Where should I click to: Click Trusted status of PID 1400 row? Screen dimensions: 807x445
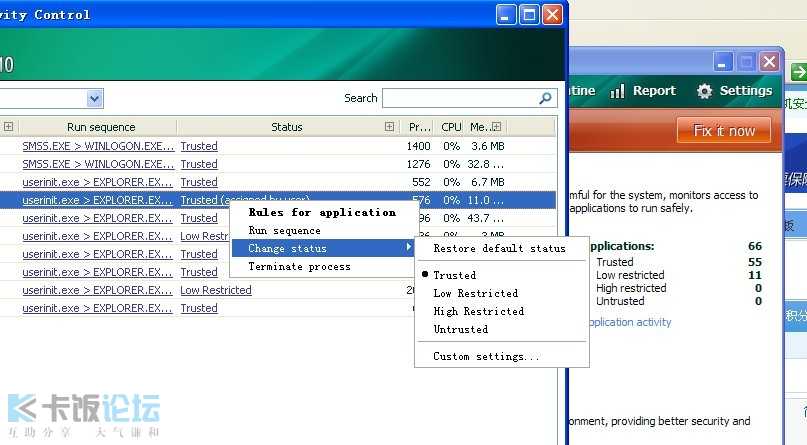click(199, 146)
